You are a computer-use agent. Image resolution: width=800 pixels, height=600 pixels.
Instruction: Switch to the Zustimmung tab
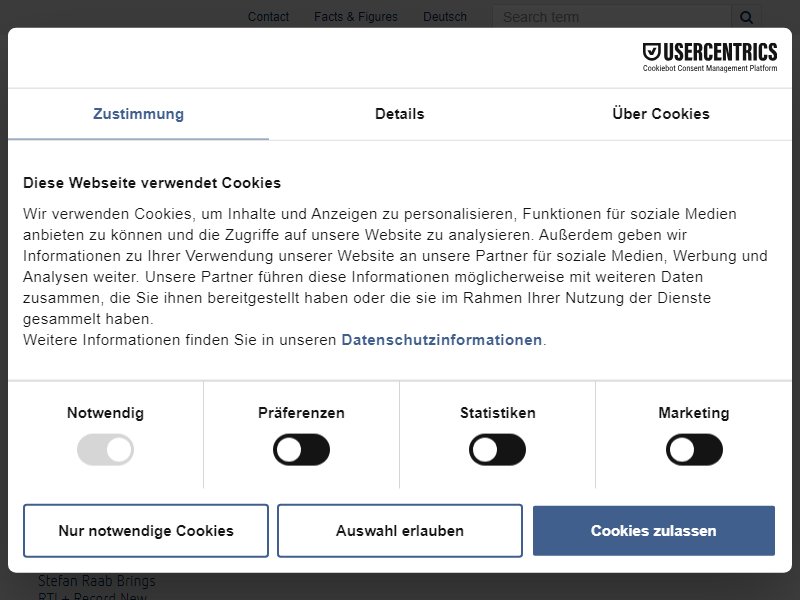pos(138,114)
